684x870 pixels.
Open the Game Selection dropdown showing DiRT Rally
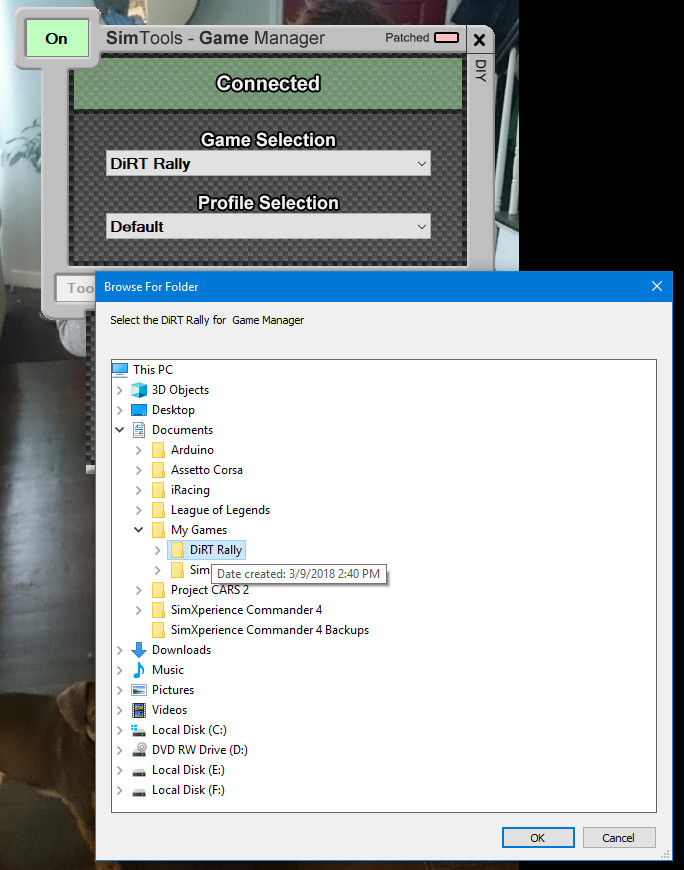click(x=268, y=164)
